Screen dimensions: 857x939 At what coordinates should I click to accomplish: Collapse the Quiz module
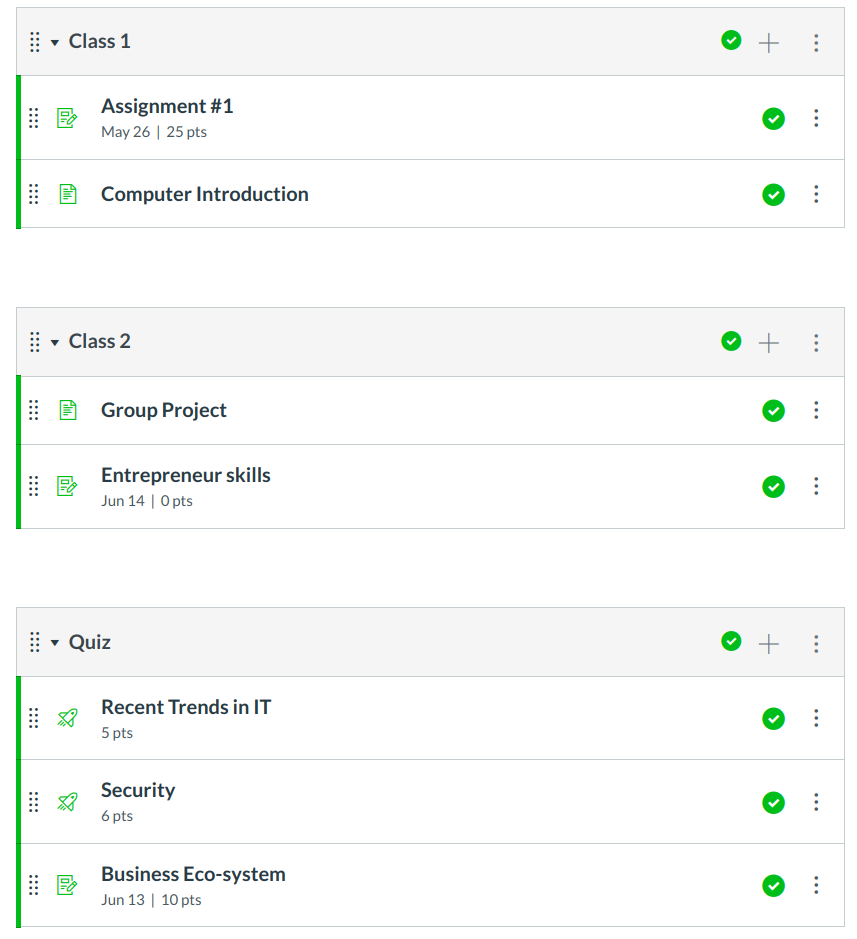55,643
